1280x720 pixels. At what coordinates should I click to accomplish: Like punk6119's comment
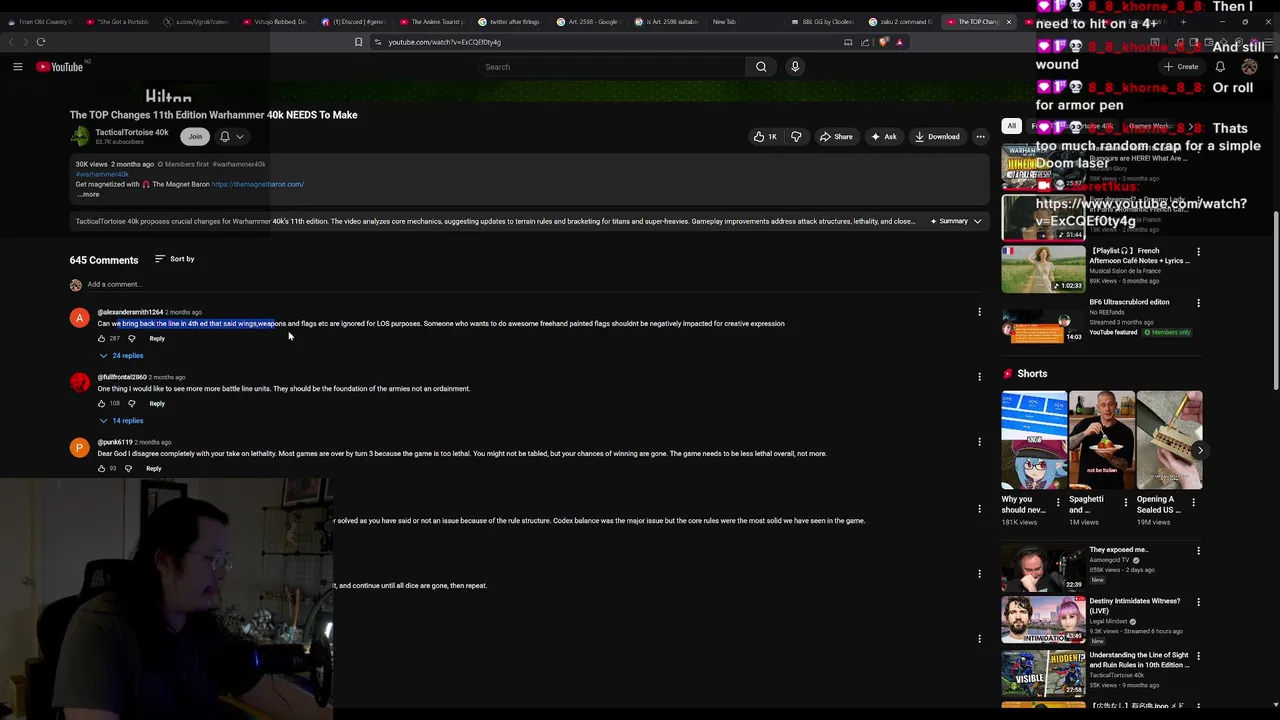[101, 469]
